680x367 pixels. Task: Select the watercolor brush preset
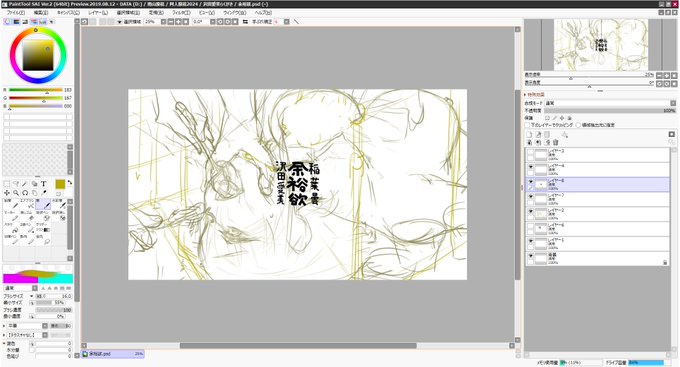click(59, 204)
